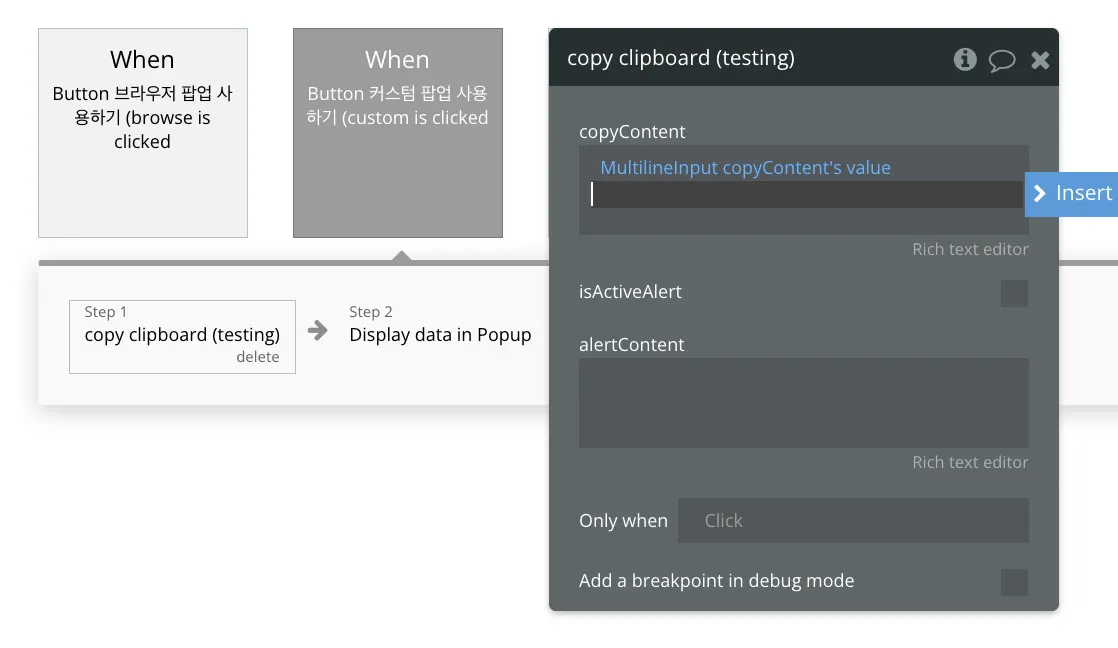Select the browse button When event
This screenshot has height=648, width=1118.
pos(142,132)
